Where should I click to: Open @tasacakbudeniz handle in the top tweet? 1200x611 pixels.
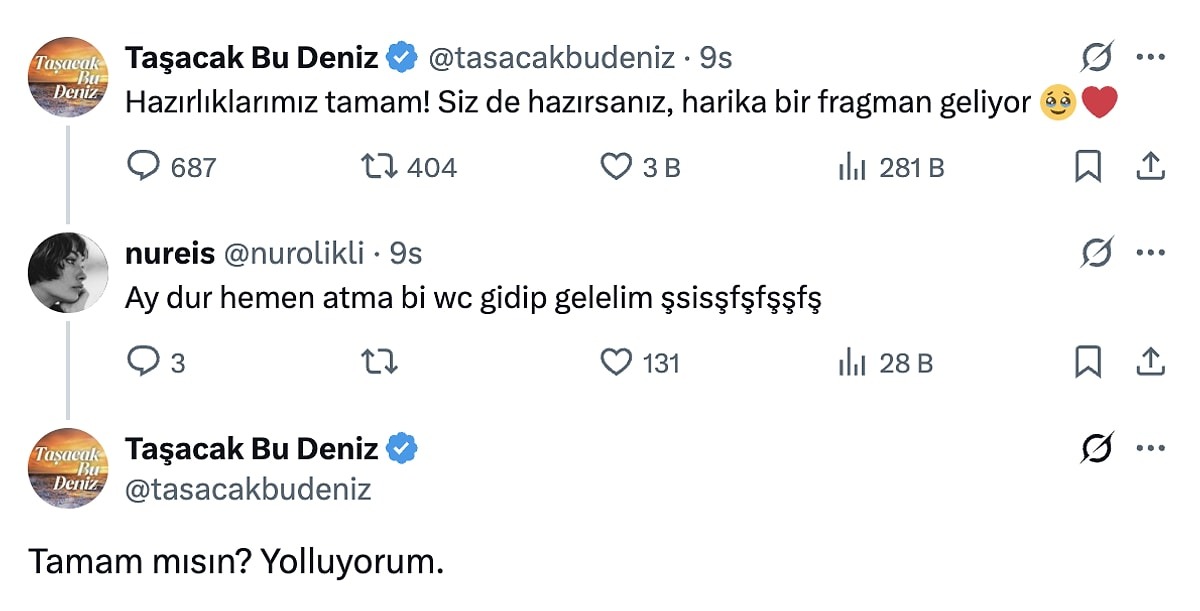click(x=551, y=58)
